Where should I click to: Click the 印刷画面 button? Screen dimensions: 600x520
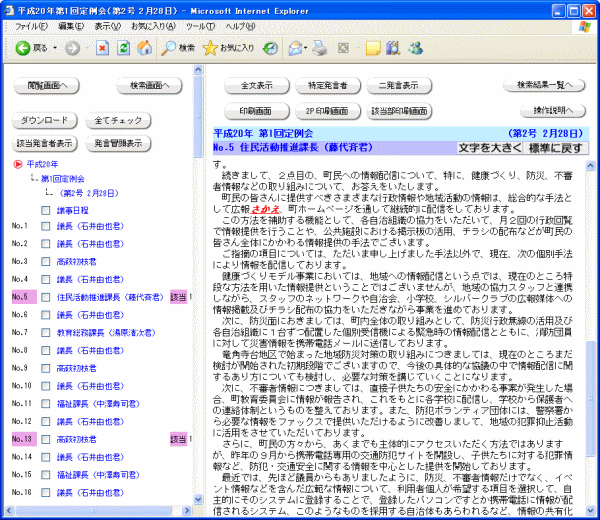pos(256,111)
